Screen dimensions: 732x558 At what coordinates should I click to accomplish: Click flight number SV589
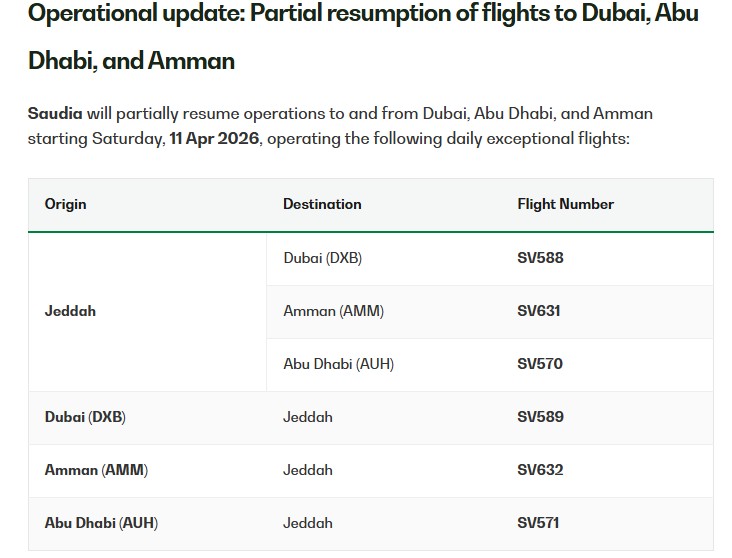point(540,417)
